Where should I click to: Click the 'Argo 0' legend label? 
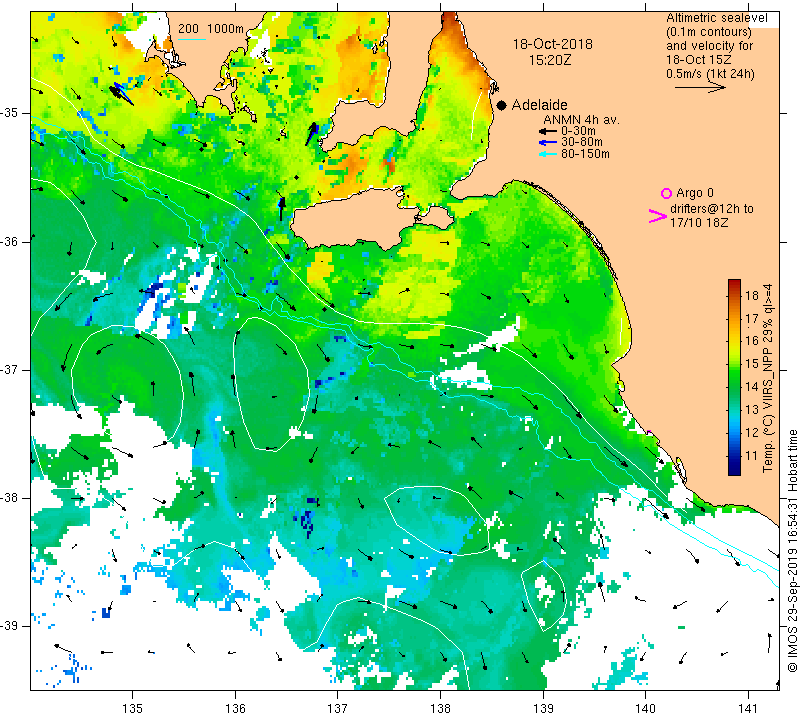[x=694, y=193]
